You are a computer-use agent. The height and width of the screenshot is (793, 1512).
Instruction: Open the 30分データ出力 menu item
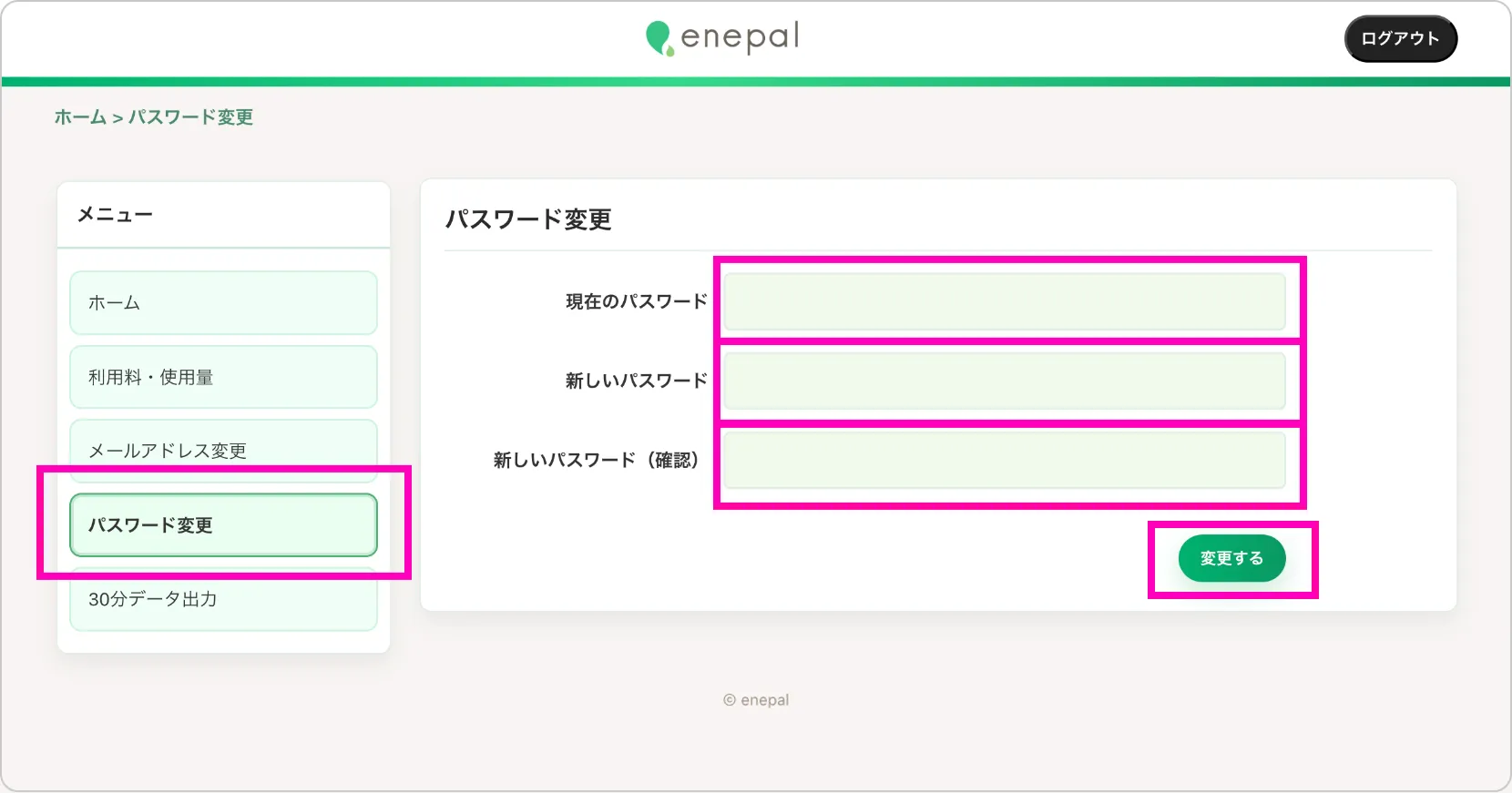223,599
